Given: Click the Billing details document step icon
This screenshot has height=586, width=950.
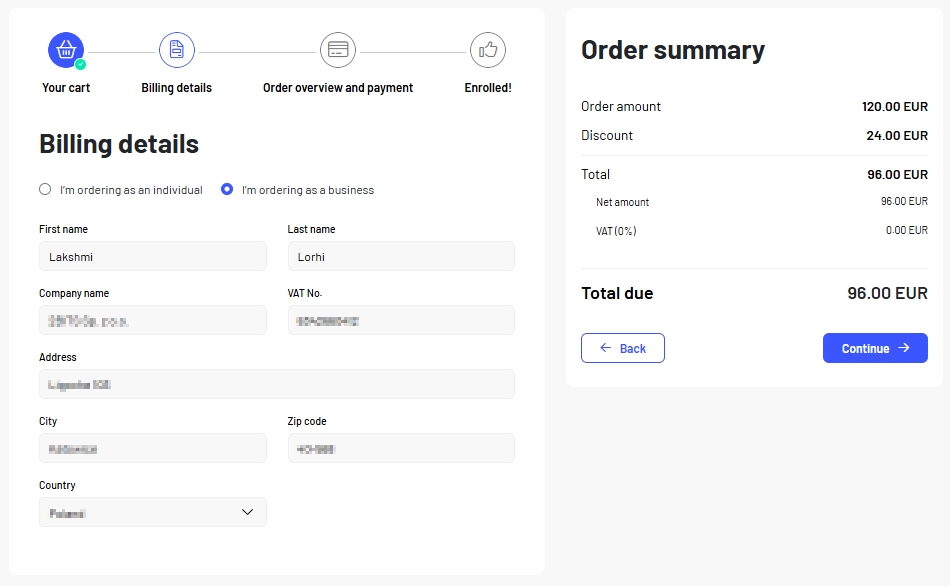Looking at the screenshot, I should [x=177, y=50].
